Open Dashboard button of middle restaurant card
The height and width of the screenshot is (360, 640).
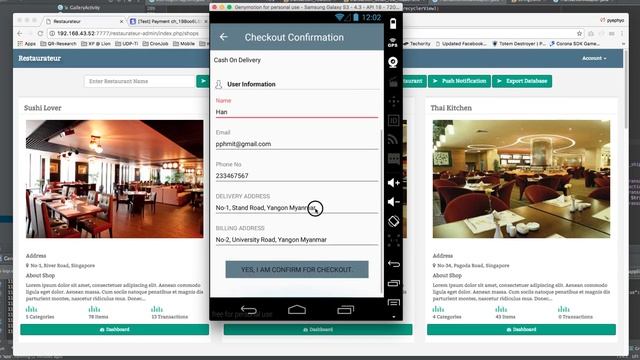tap(318, 329)
